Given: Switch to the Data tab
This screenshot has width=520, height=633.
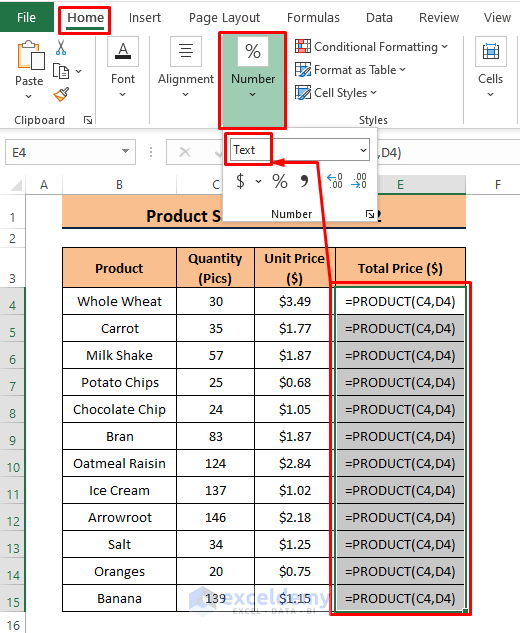Looking at the screenshot, I should (379, 17).
